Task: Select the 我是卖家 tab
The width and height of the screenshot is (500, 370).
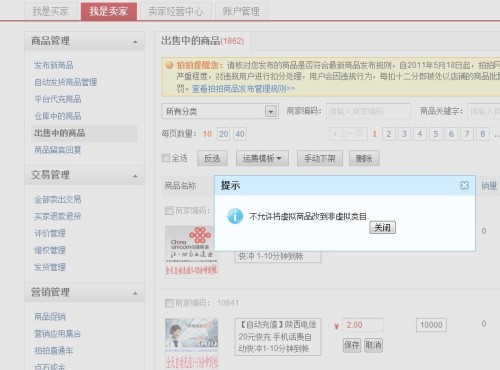Action: click(x=109, y=11)
